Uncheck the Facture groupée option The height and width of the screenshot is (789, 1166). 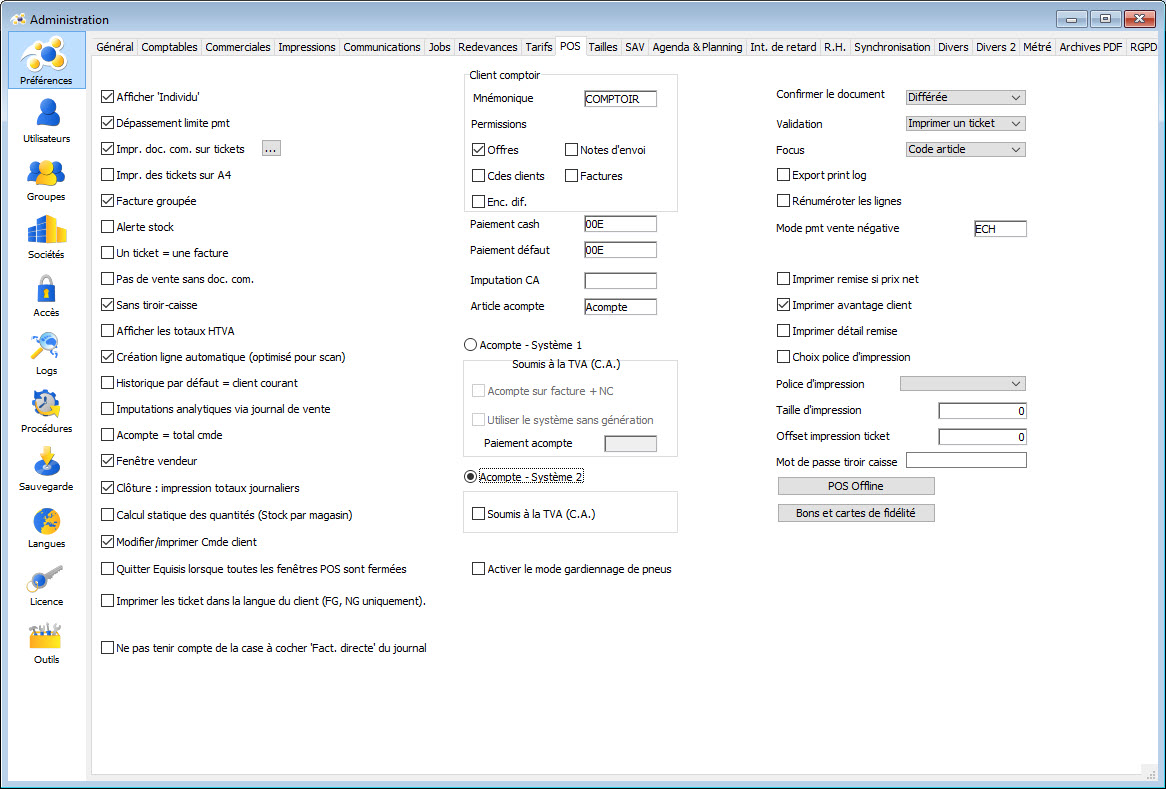point(108,201)
